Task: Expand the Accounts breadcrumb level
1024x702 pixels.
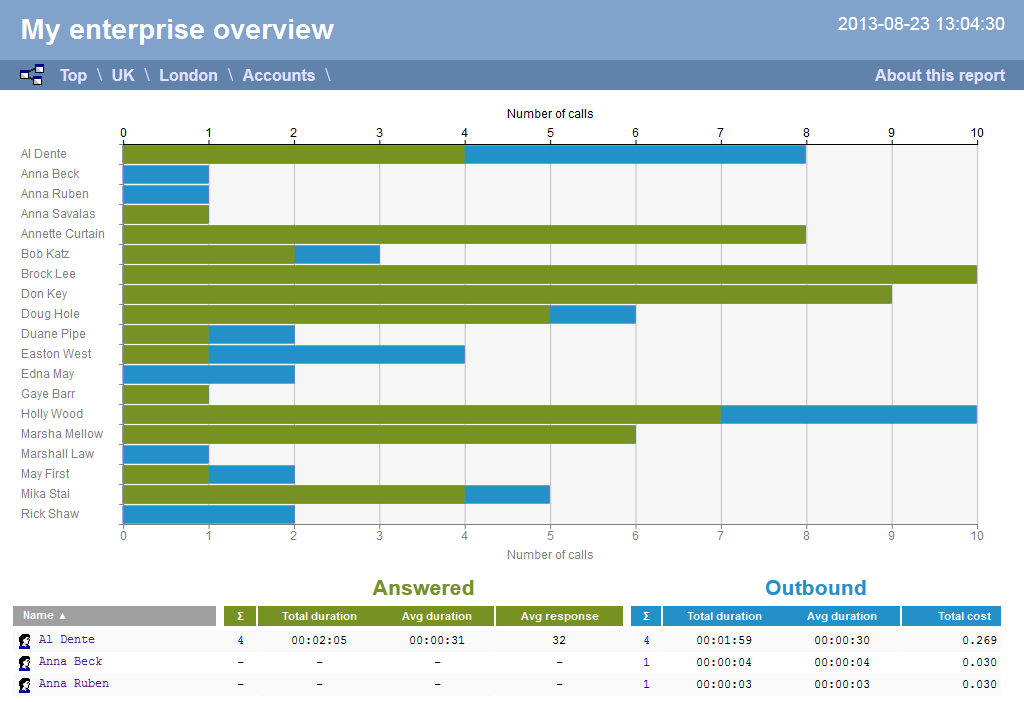Action: [279, 75]
